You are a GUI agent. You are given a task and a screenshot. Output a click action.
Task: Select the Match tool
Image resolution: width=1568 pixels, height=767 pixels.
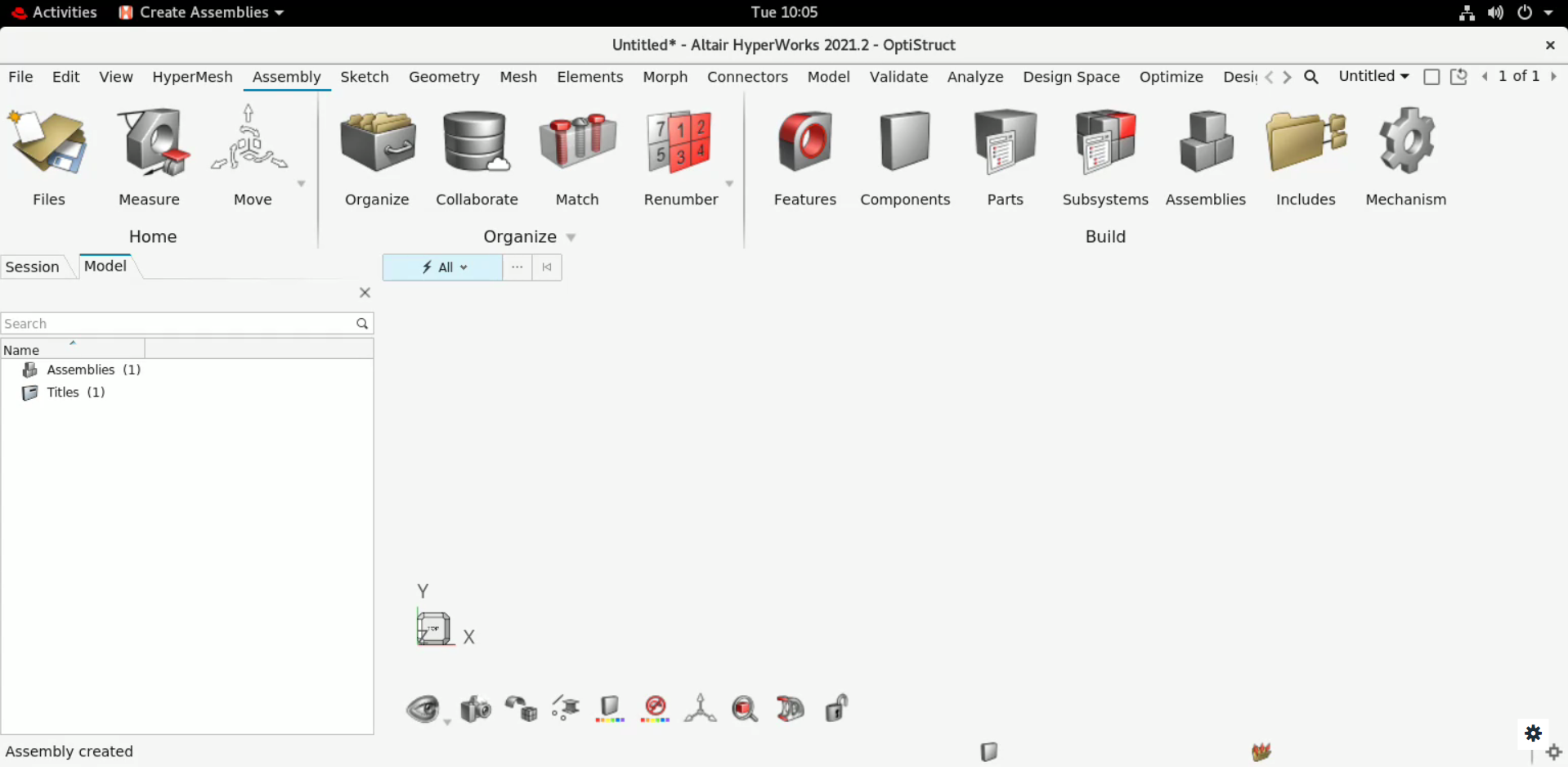pyautogui.click(x=577, y=141)
